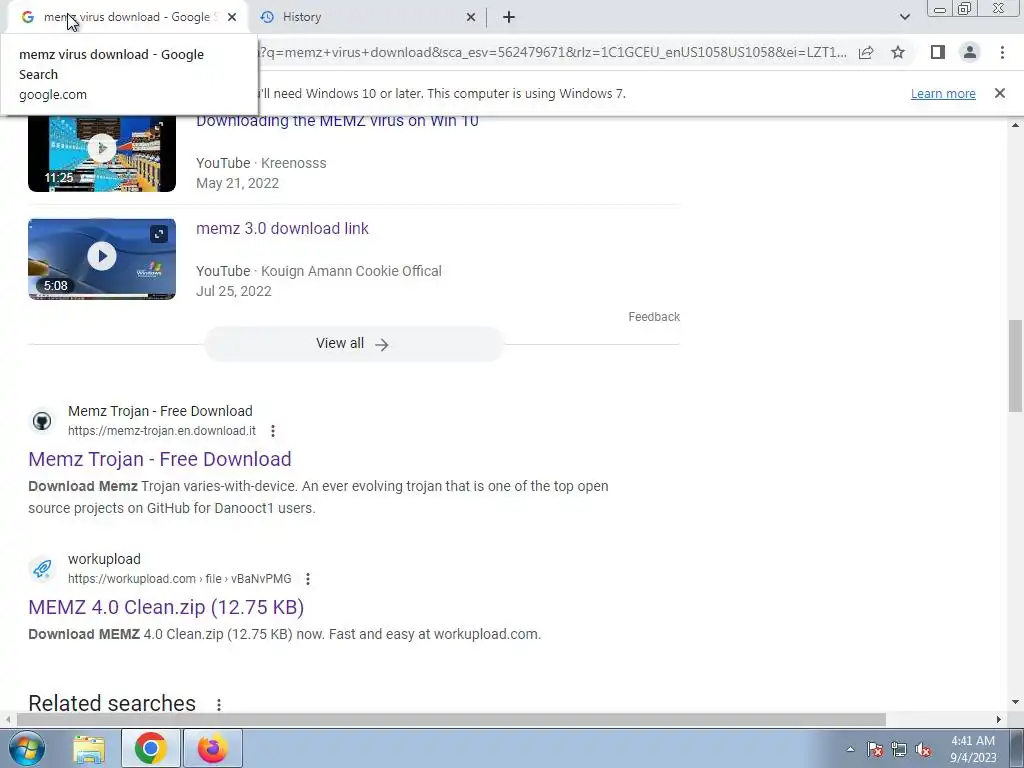This screenshot has width=1024, height=768.
Task: Open the Chrome profile avatar menu
Action: [x=970, y=52]
